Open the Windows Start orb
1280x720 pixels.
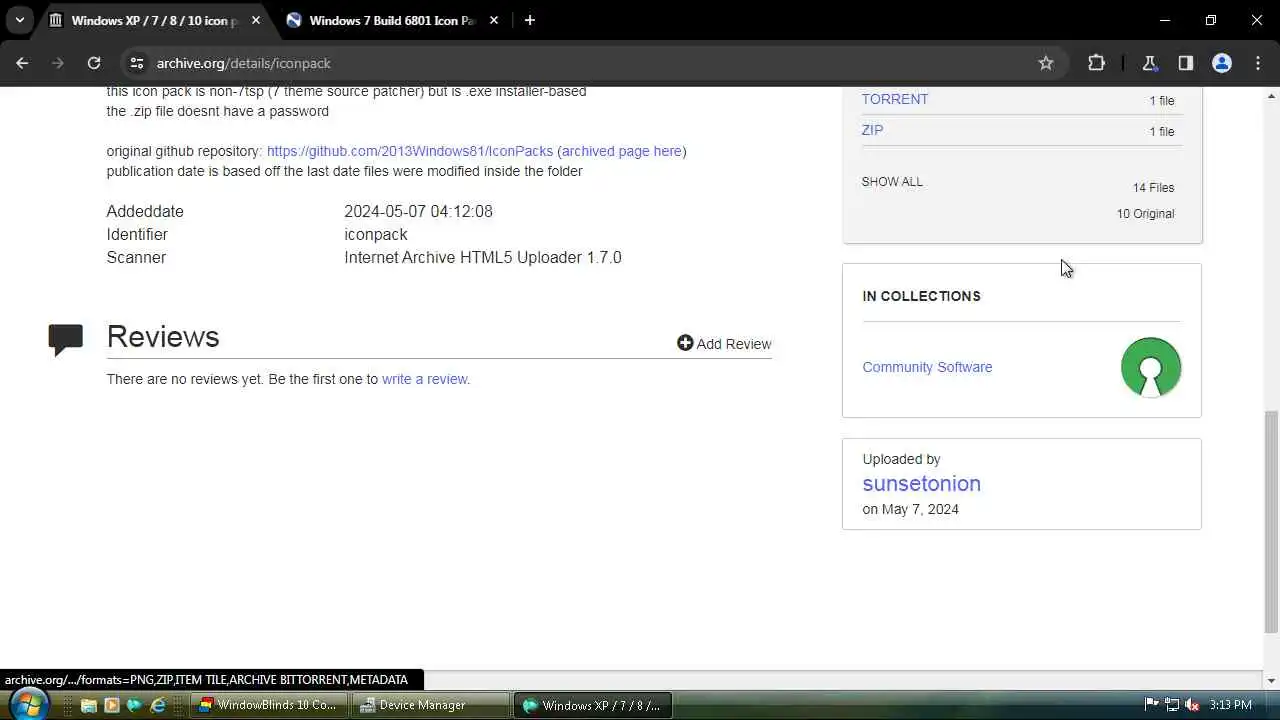29,703
